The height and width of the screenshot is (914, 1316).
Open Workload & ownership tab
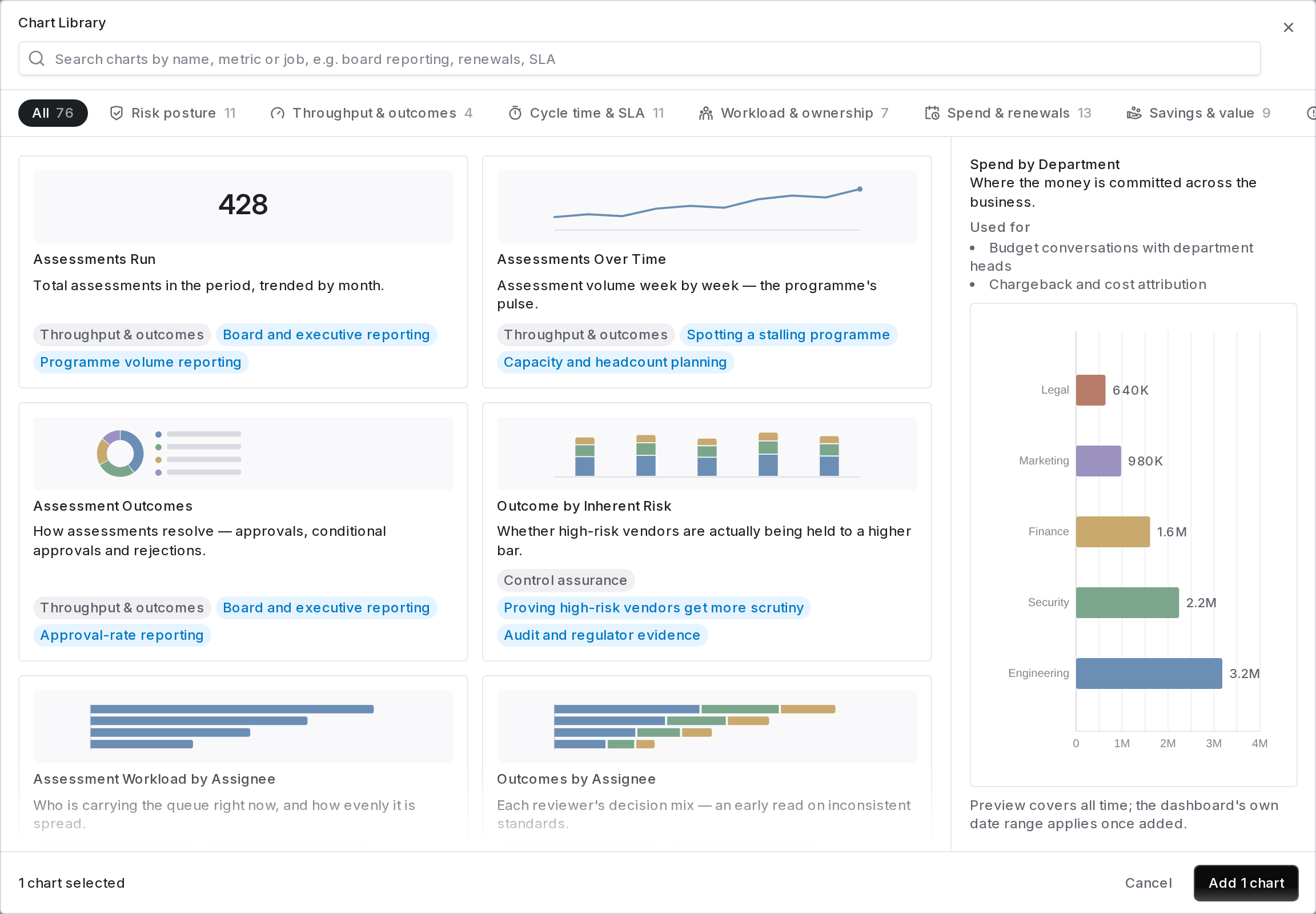[x=794, y=113]
